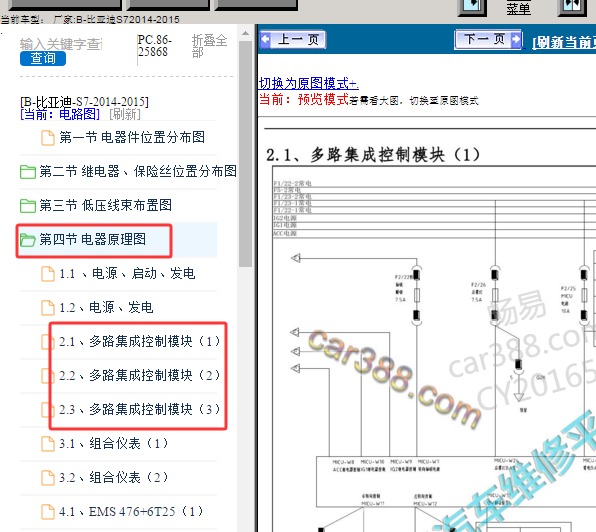This screenshot has height=532, width=596.
Task: Click page icon beside 4.1、EMS 476+6T25
Action: tap(48, 512)
